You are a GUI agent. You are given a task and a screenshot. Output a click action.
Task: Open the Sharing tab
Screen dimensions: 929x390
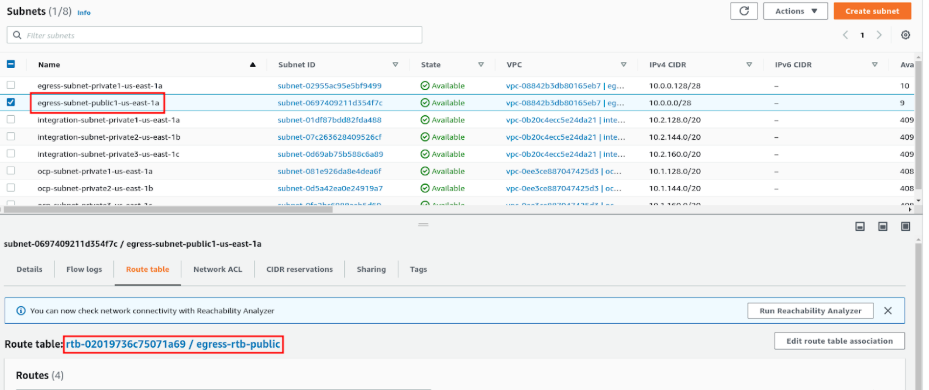point(371,269)
